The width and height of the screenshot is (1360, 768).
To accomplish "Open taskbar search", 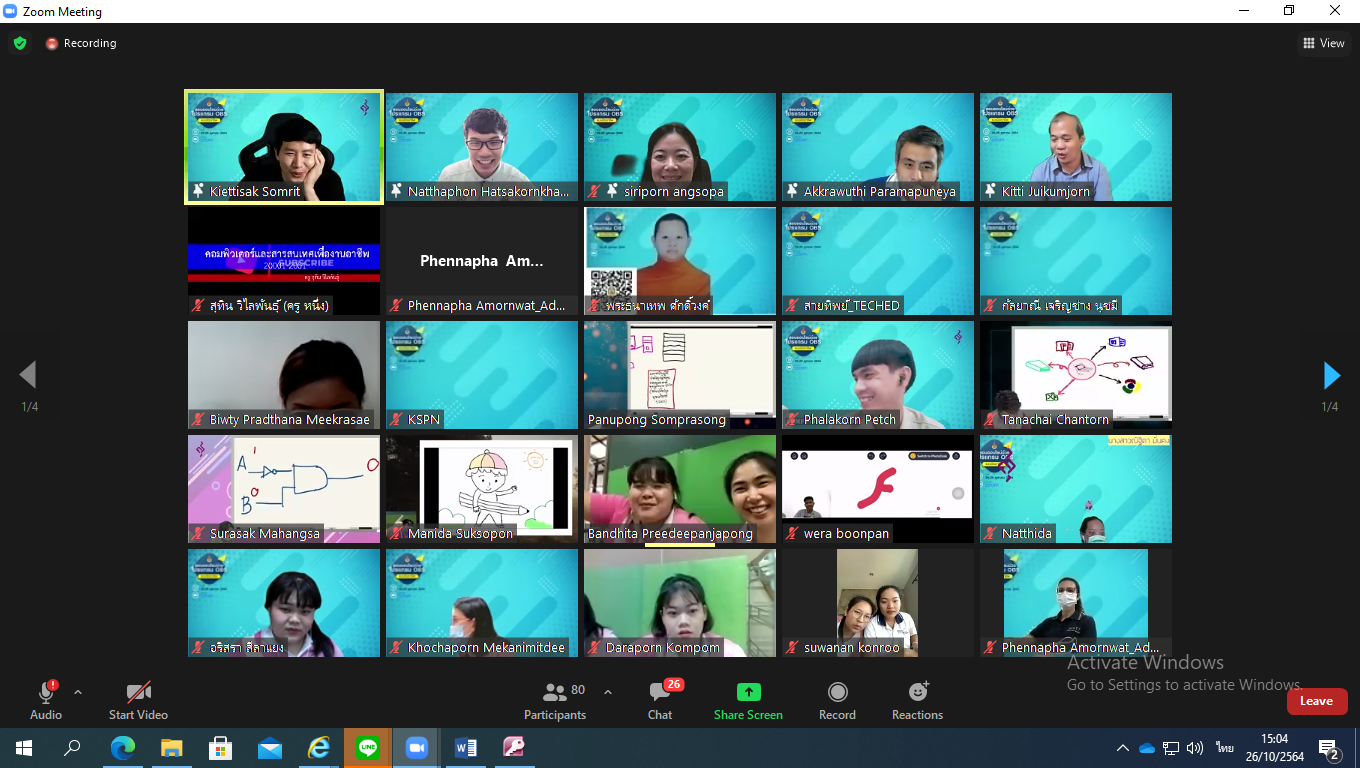I will click(72, 748).
